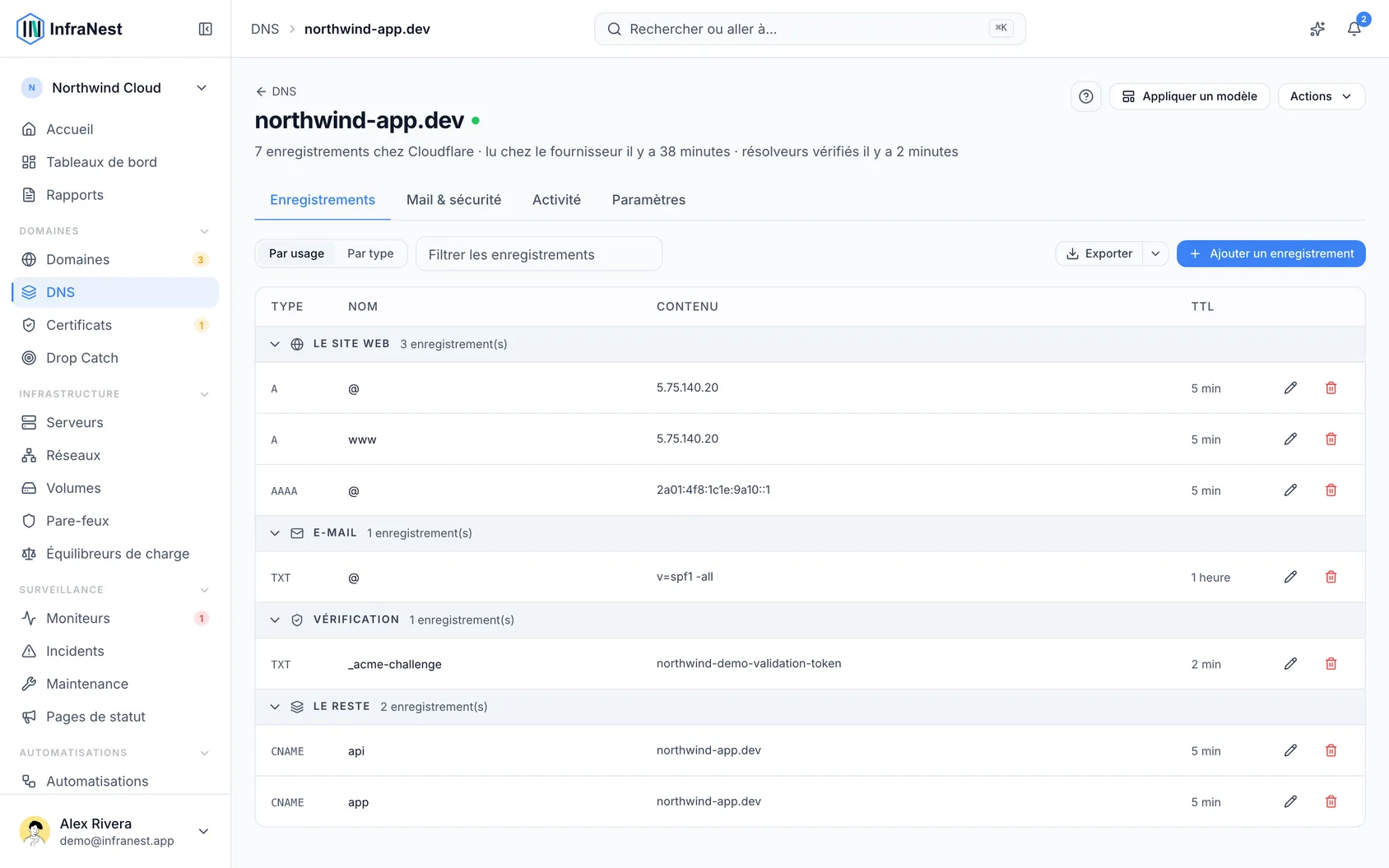Screen dimensions: 1389x868
Task: Open Certificats in the sidebar
Action: tap(115, 325)
